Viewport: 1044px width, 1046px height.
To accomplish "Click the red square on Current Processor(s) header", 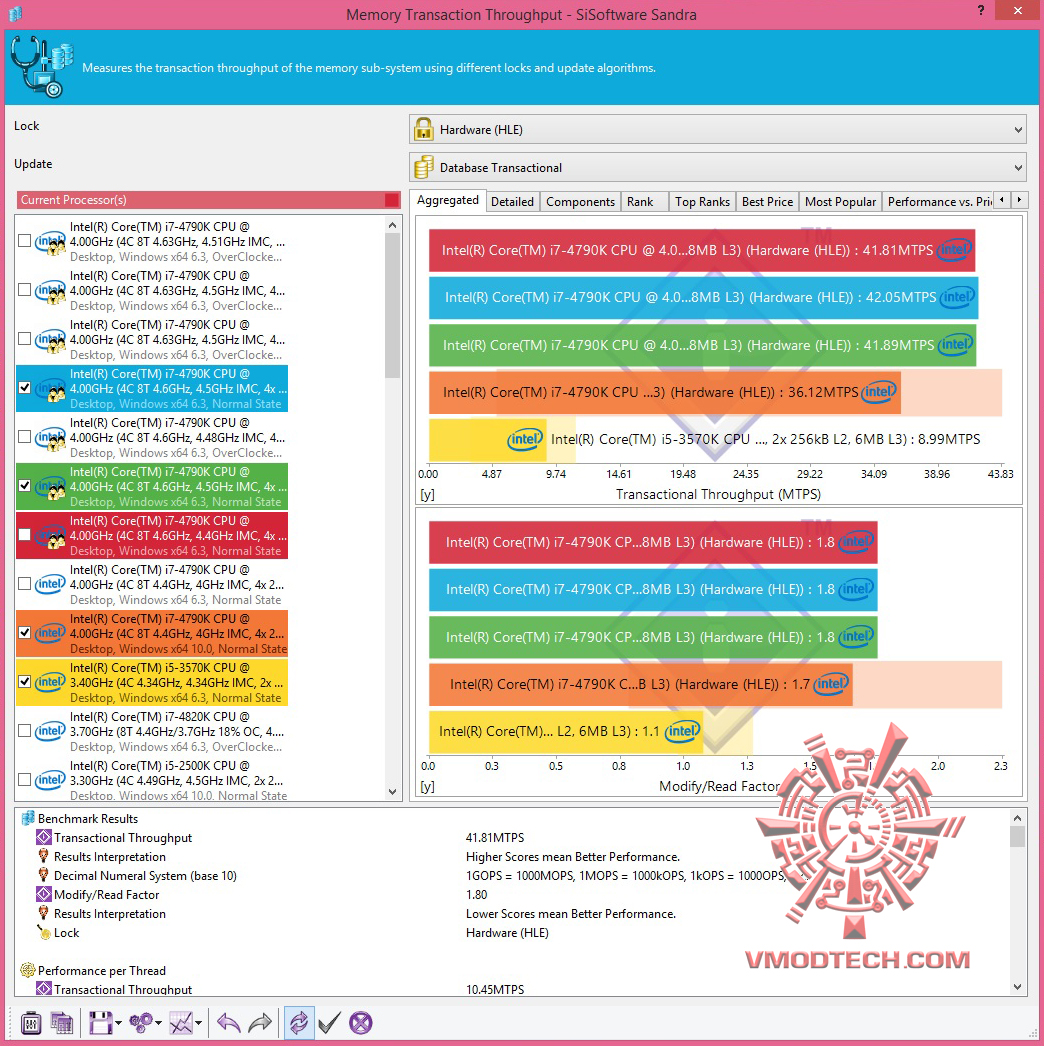I will coord(392,200).
